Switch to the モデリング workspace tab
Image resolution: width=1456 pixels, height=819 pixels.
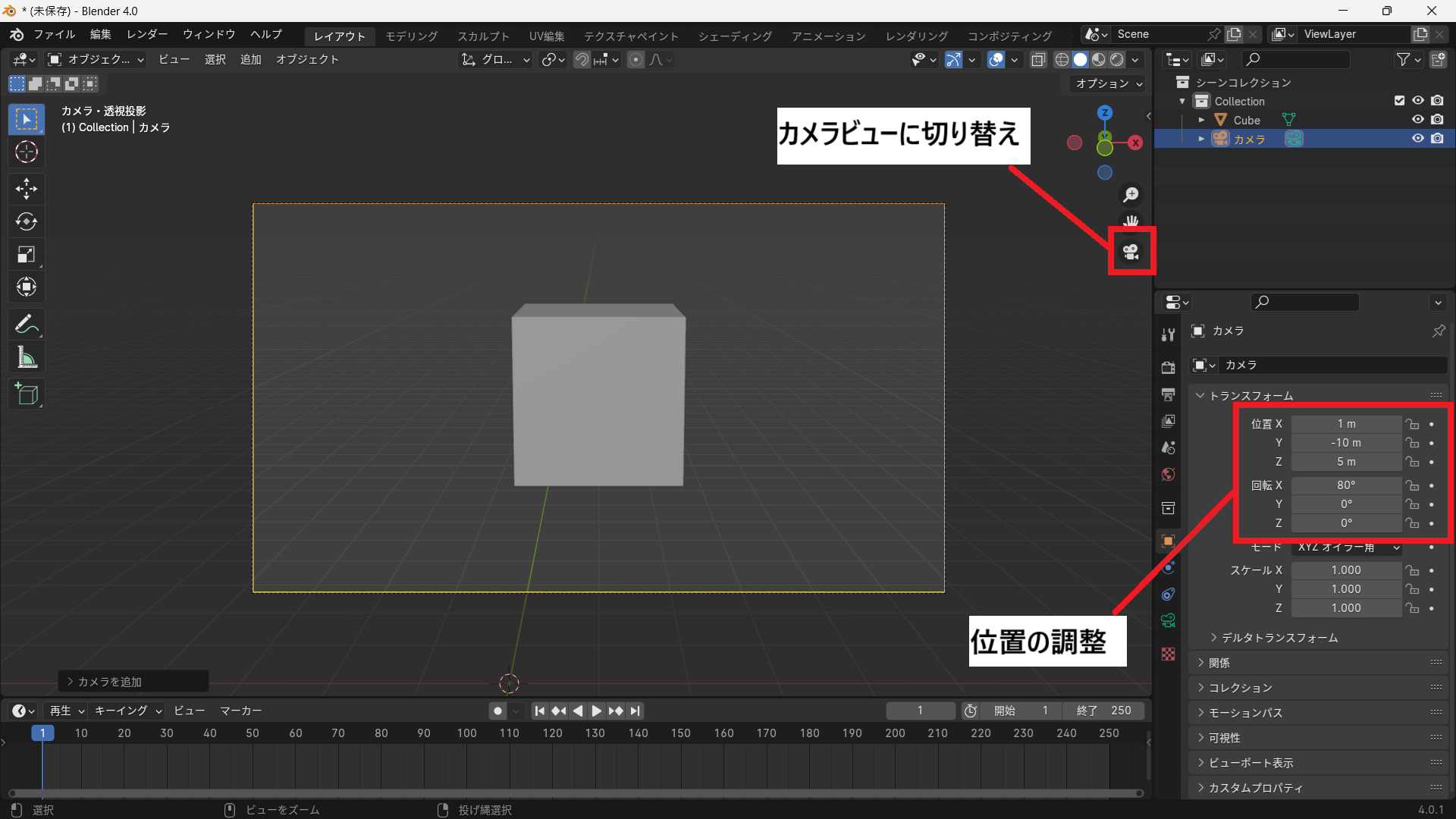click(x=411, y=36)
